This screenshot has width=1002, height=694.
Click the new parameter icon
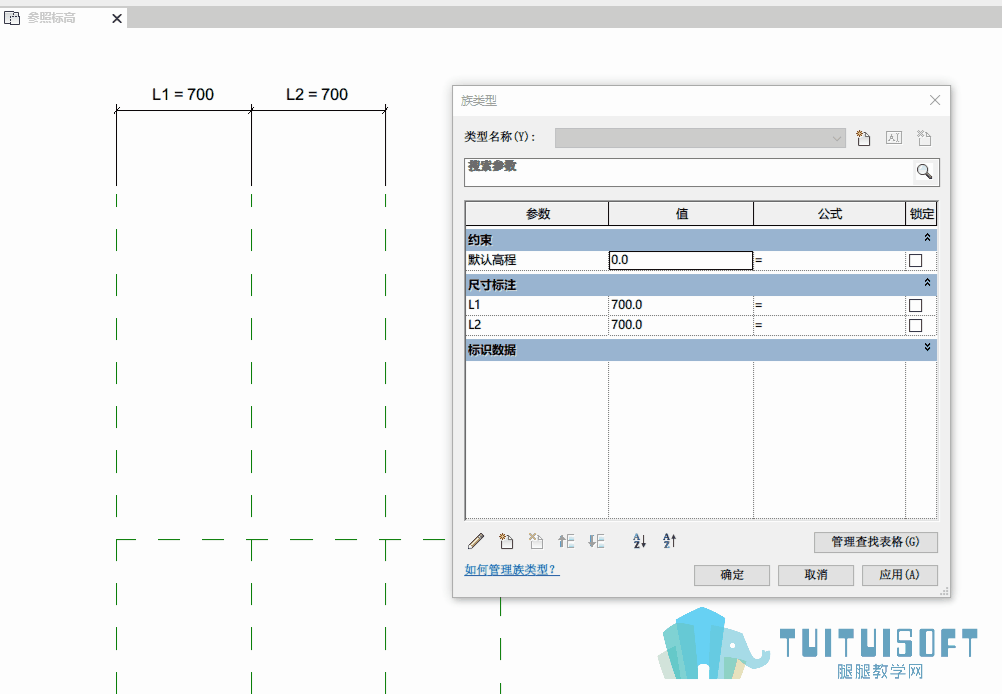[x=506, y=541]
